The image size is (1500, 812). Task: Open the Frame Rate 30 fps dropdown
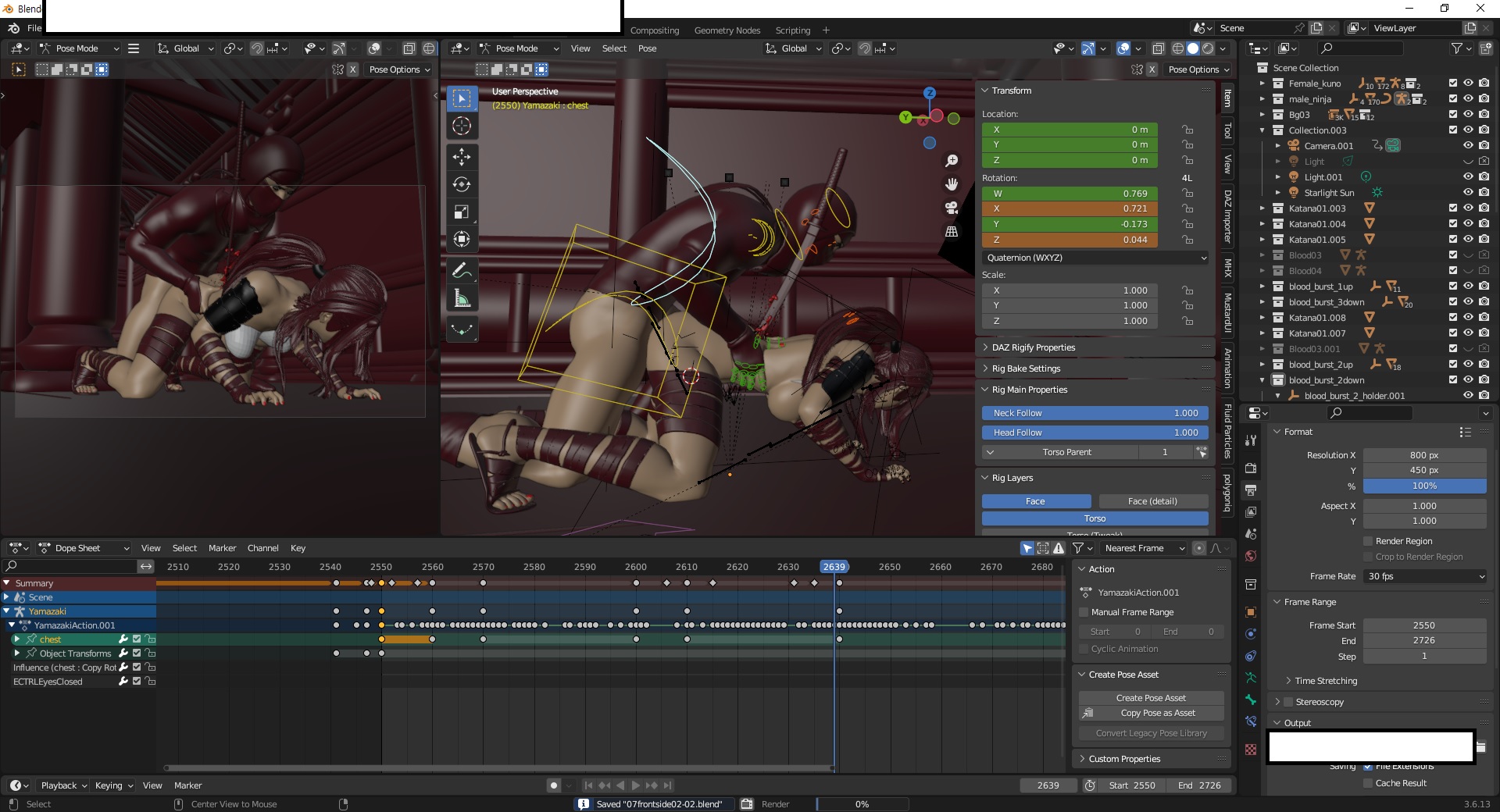click(1424, 576)
